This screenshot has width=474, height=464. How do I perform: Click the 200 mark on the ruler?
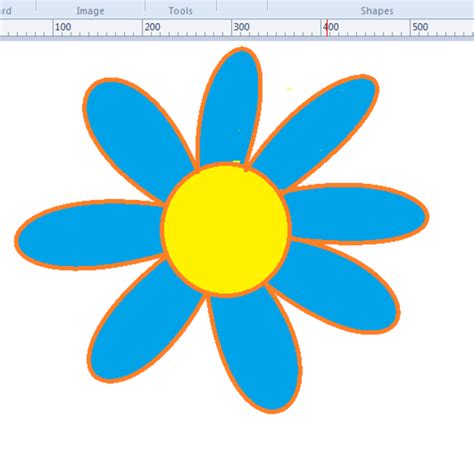coord(152,27)
